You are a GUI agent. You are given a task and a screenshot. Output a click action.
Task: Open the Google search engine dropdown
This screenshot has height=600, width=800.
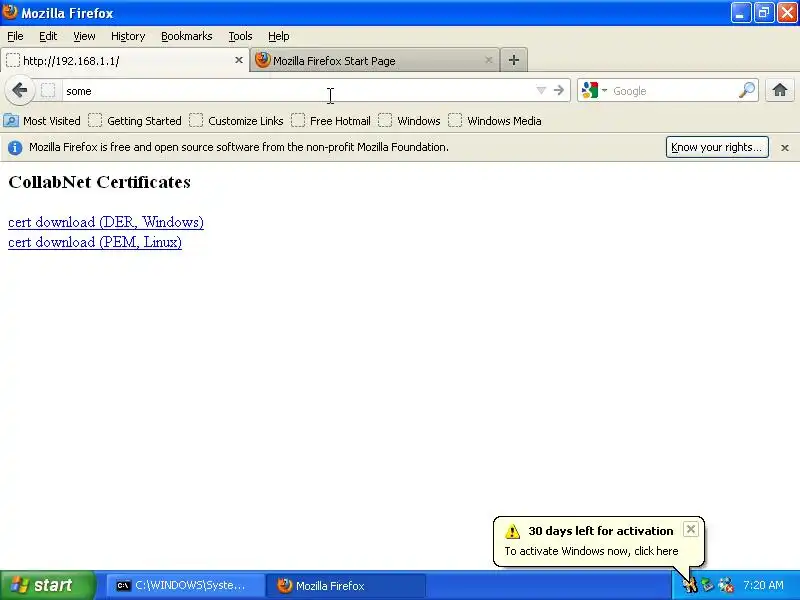coord(595,91)
